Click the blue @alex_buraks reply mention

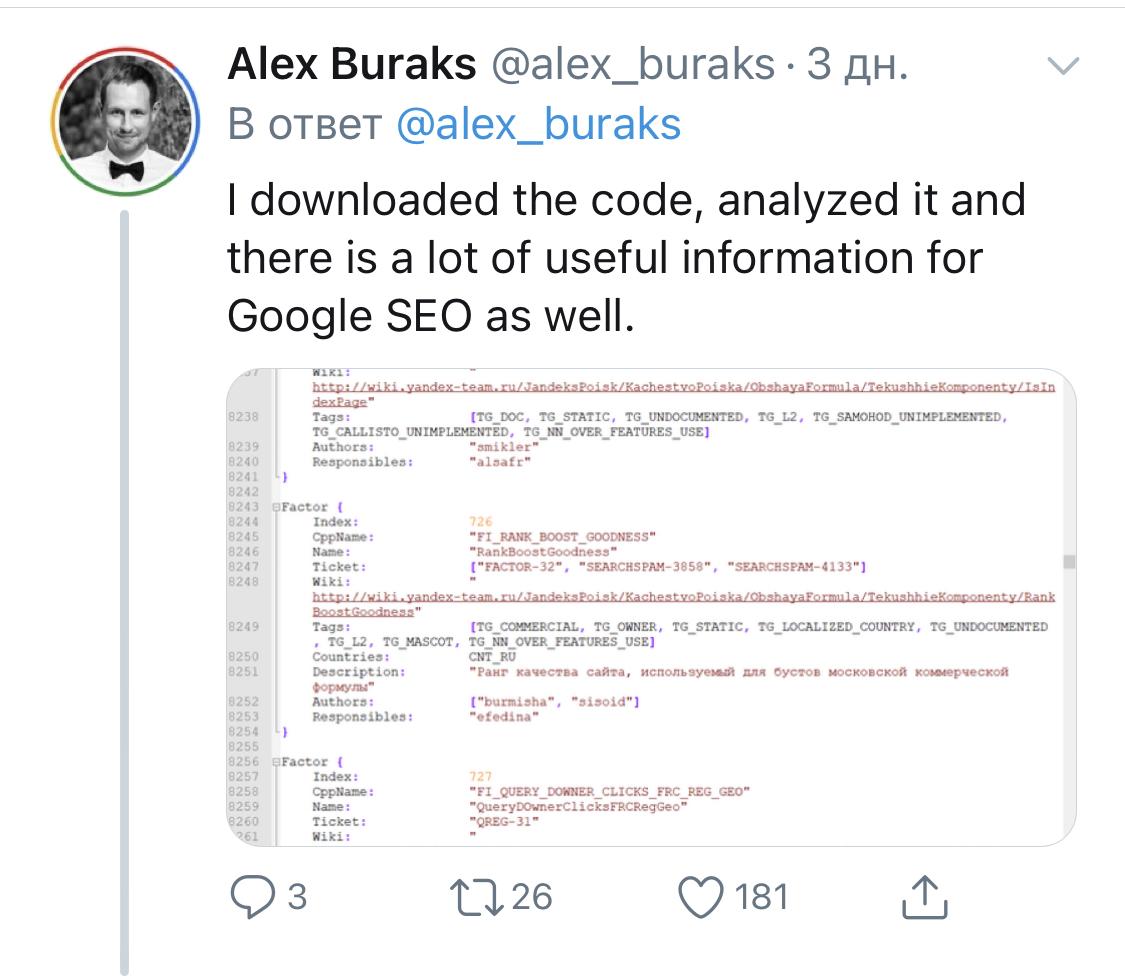[539, 124]
